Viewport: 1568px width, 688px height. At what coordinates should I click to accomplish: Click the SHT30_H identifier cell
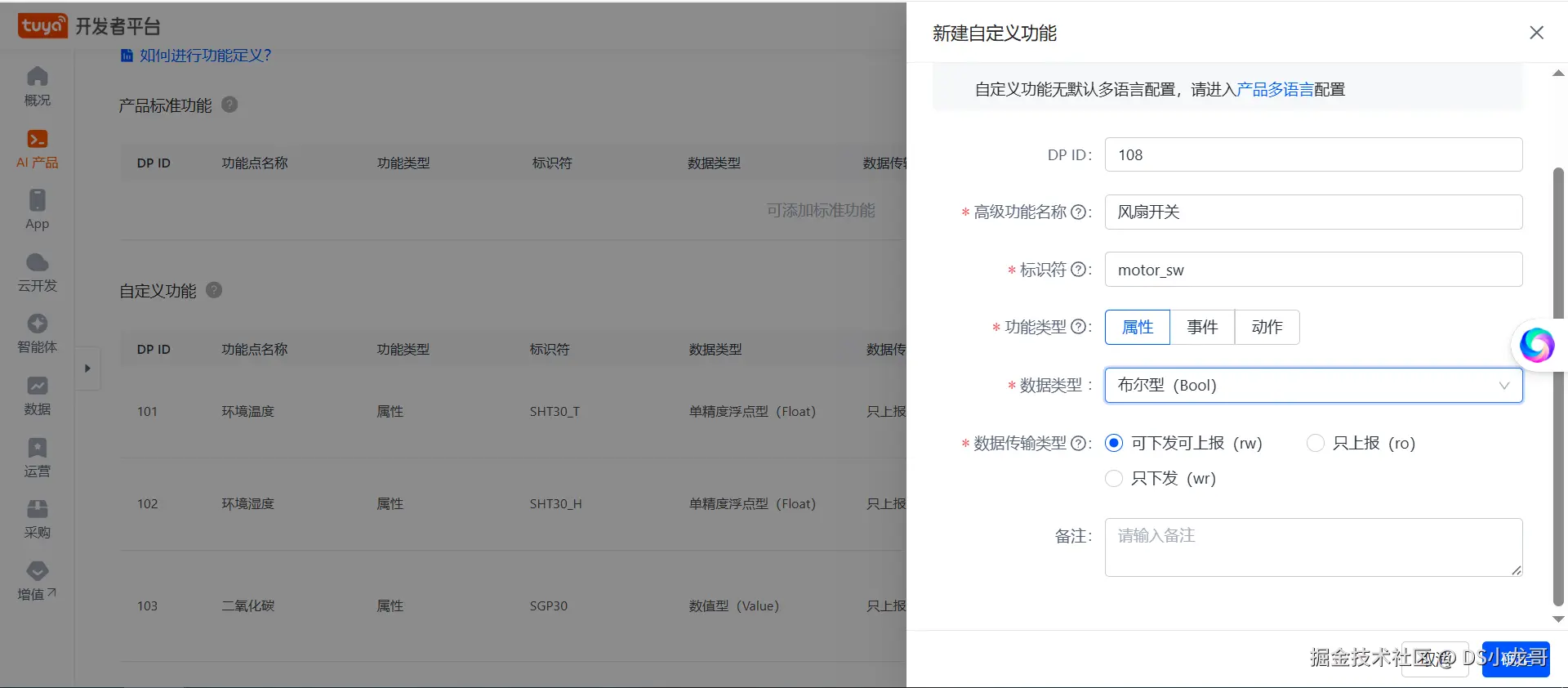pyautogui.click(x=555, y=503)
